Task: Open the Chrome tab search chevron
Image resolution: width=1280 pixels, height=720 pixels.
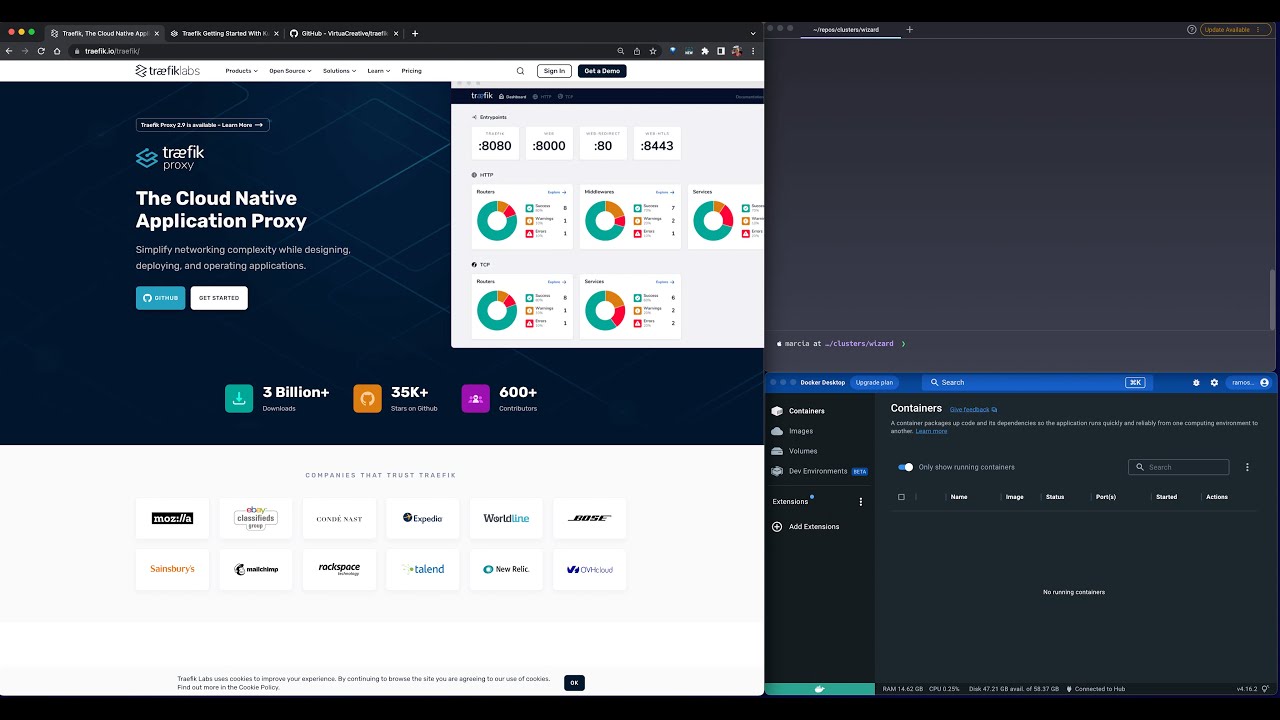Action: [753, 33]
